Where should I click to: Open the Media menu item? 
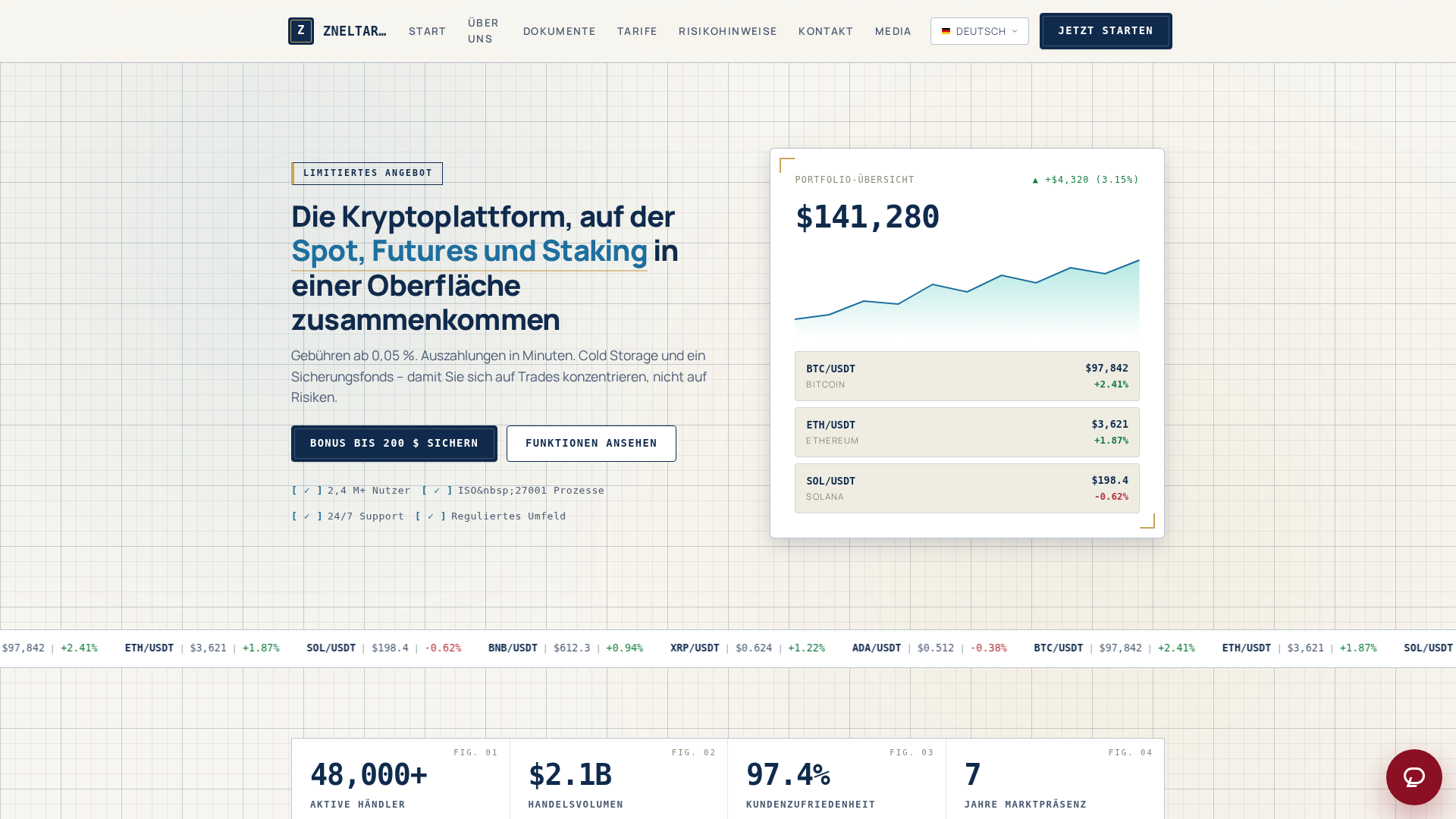pyautogui.click(x=893, y=31)
